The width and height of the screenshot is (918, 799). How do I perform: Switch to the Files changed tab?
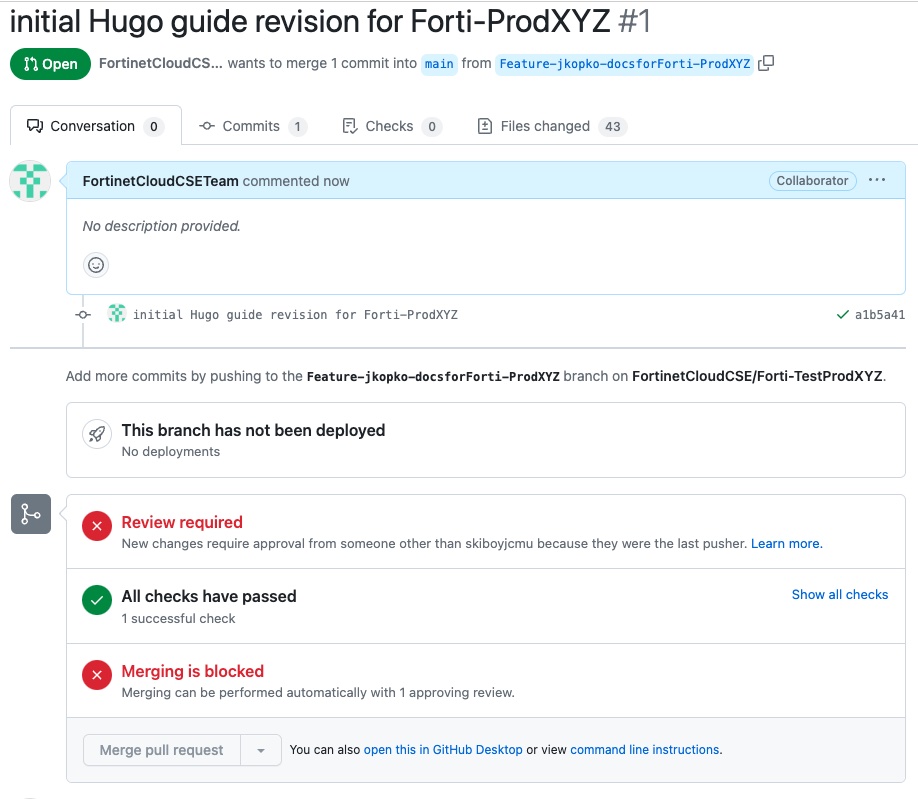click(552, 126)
